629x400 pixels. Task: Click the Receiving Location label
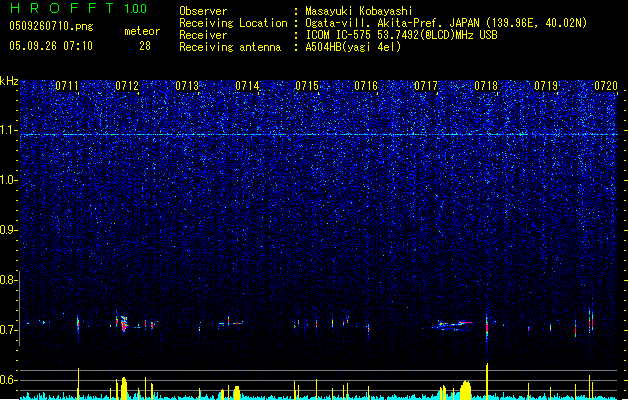click(x=233, y=23)
